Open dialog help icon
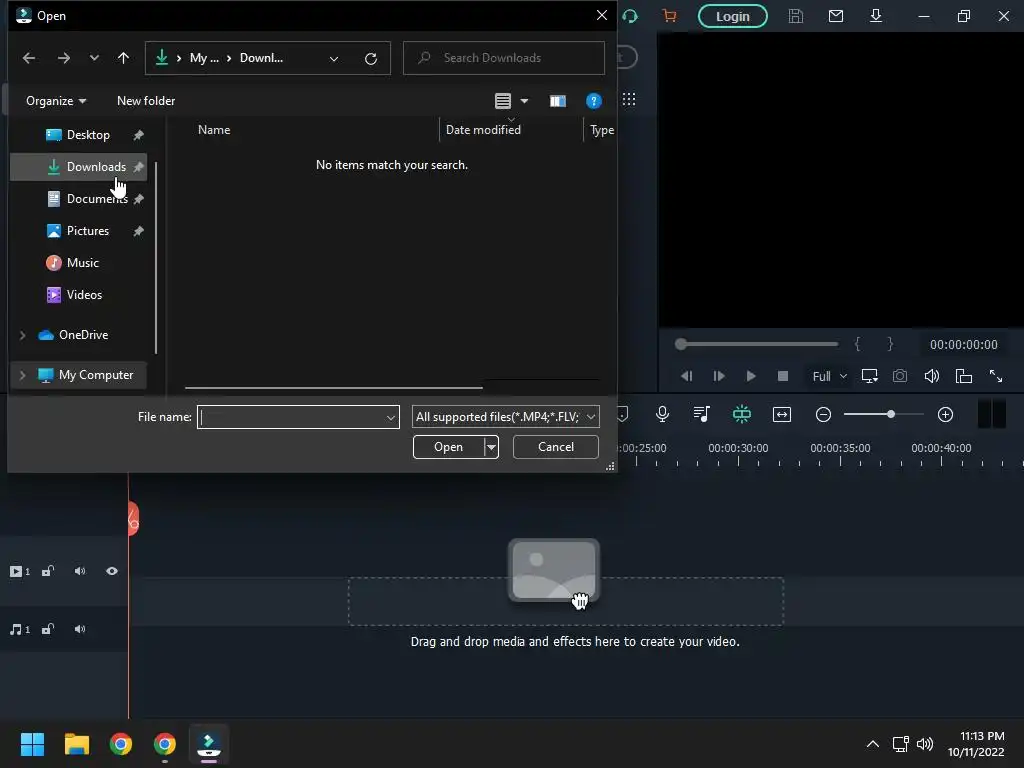 [594, 101]
